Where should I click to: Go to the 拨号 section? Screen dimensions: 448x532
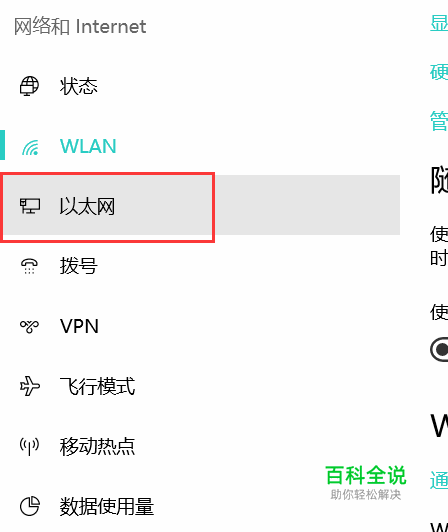tap(79, 266)
